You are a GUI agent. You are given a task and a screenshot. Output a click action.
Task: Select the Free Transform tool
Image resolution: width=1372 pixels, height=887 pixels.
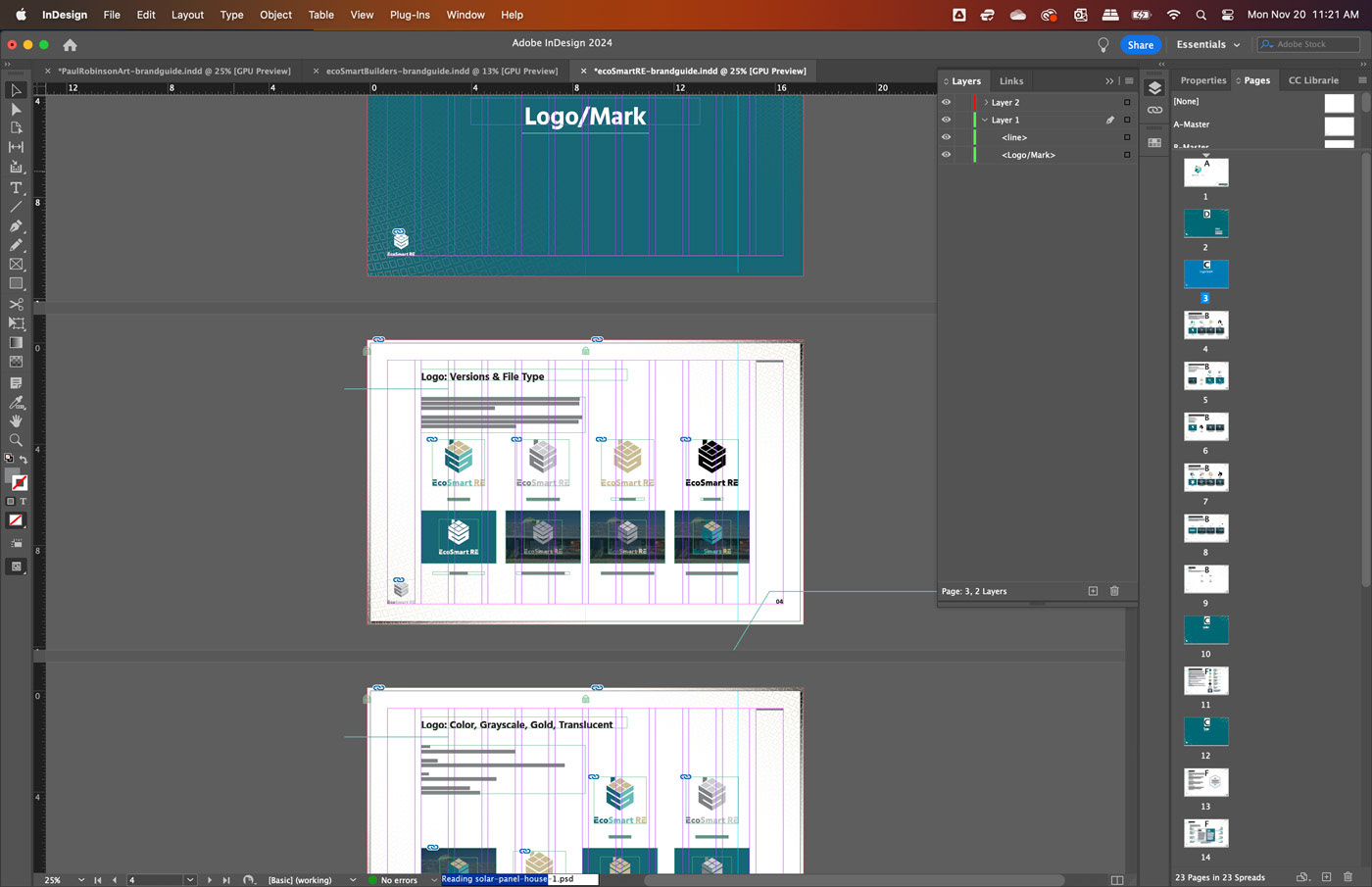tap(16, 323)
